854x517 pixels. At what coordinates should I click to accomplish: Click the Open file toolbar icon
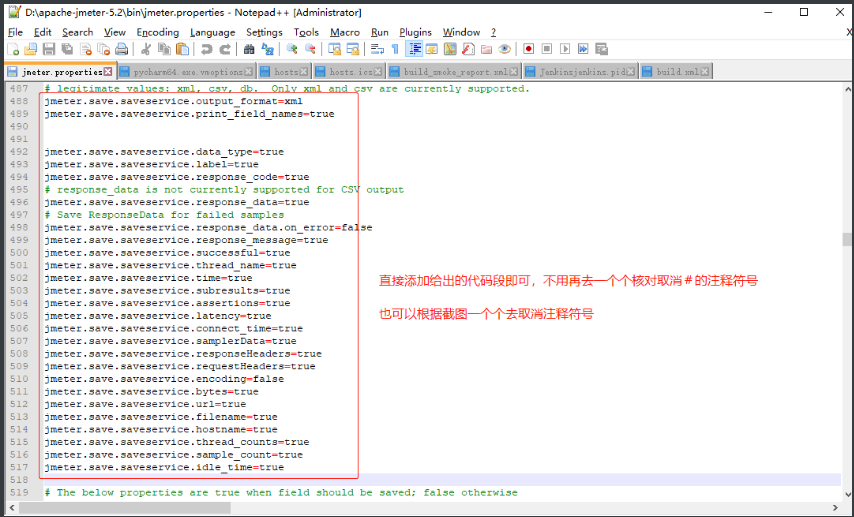[30, 50]
